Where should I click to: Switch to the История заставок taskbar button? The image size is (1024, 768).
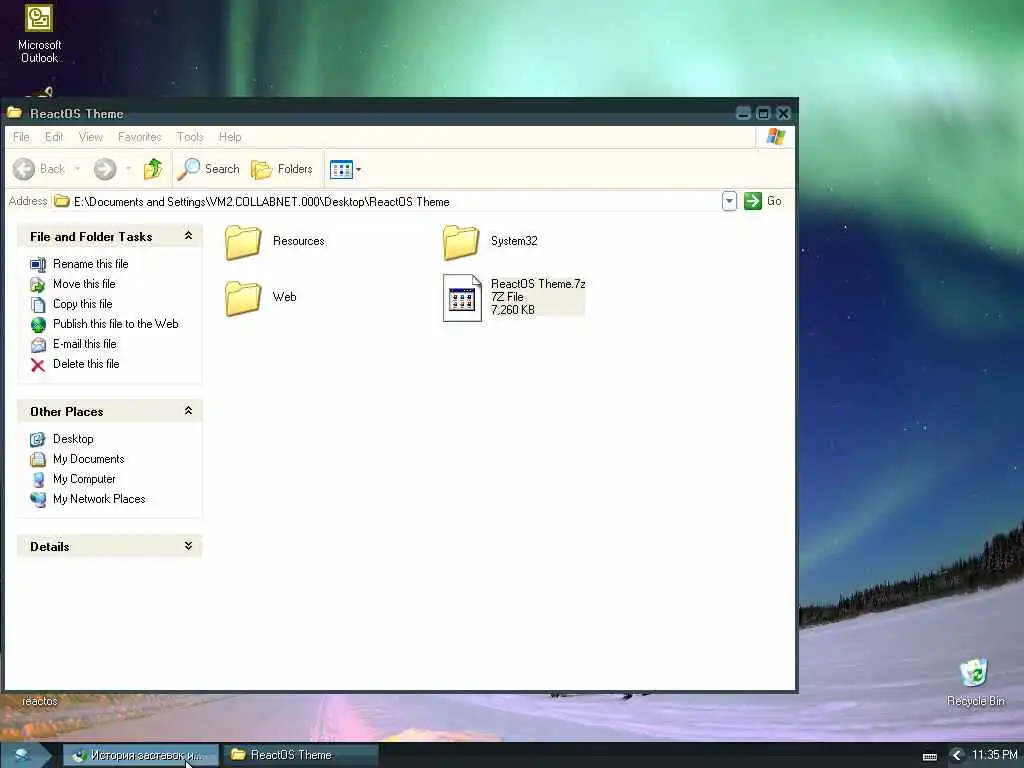141,756
